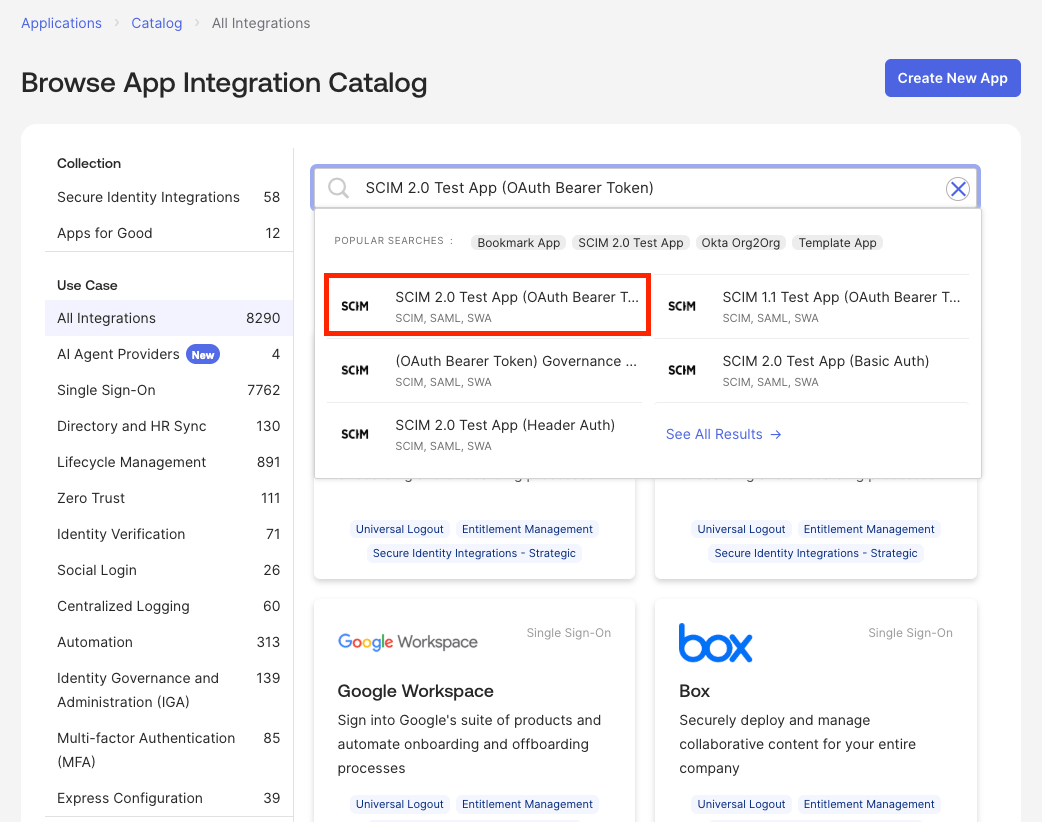
Task: Click Secure Identity Integrations - Strategic tag above Box
Action: click(815, 553)
